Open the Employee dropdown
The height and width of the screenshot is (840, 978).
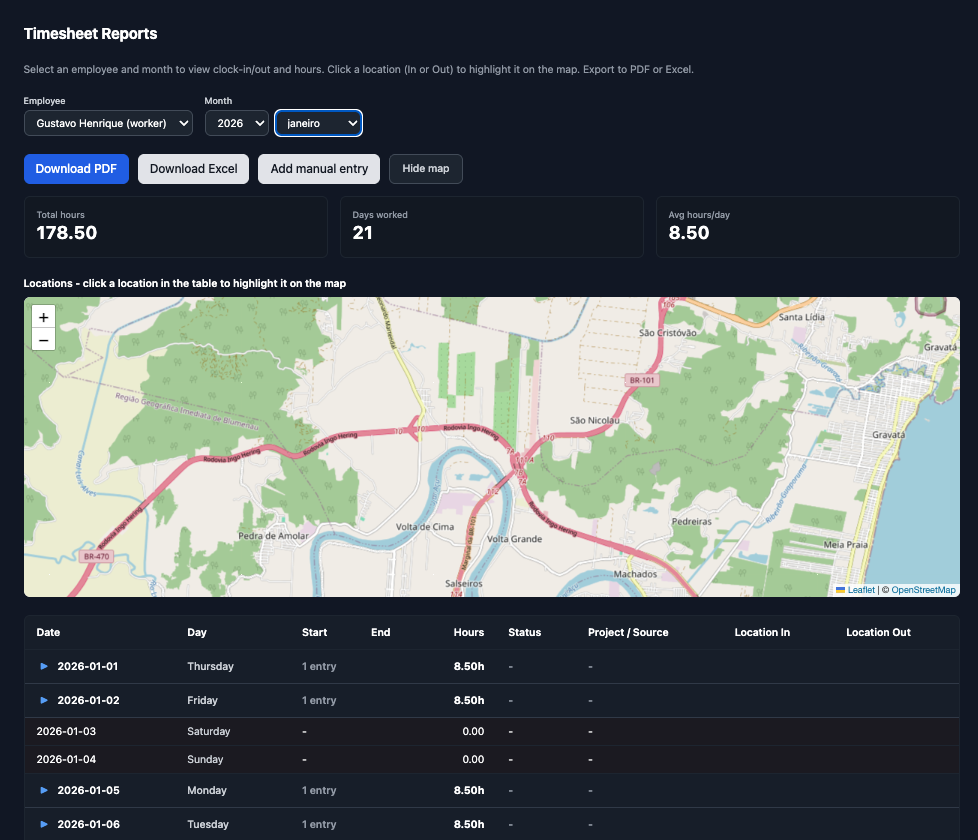click(x=107, y=122)
